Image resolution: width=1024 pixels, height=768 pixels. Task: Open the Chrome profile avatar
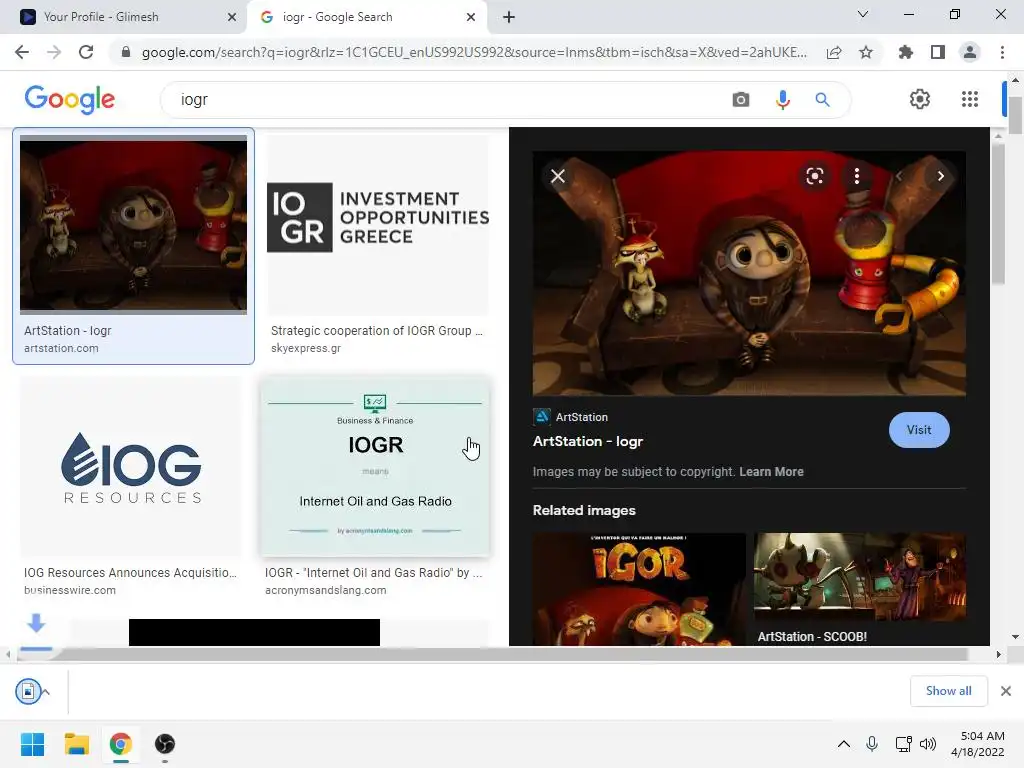coord(970,52)
